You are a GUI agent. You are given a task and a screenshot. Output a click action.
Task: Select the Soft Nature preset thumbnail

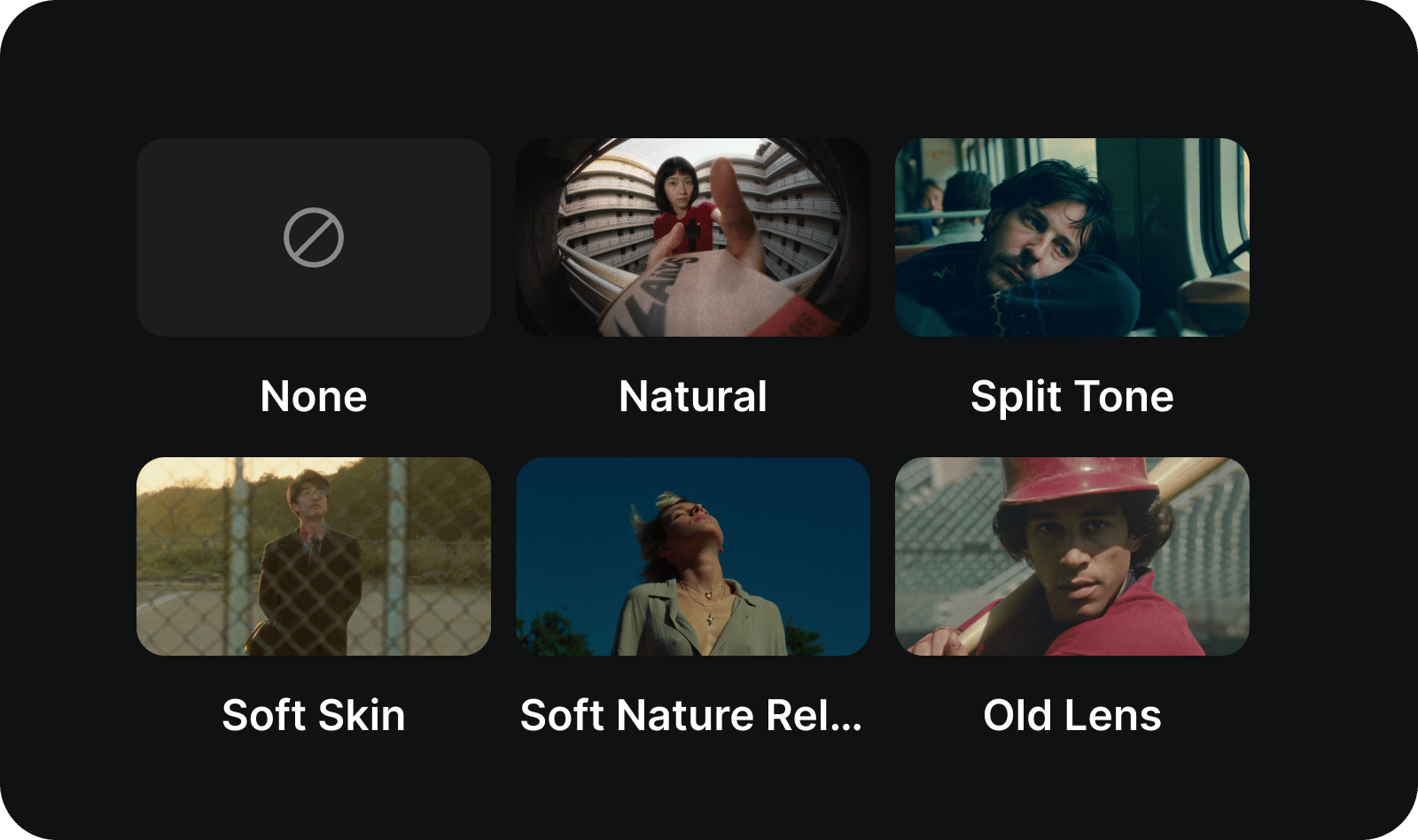click(x=693, y=556)
